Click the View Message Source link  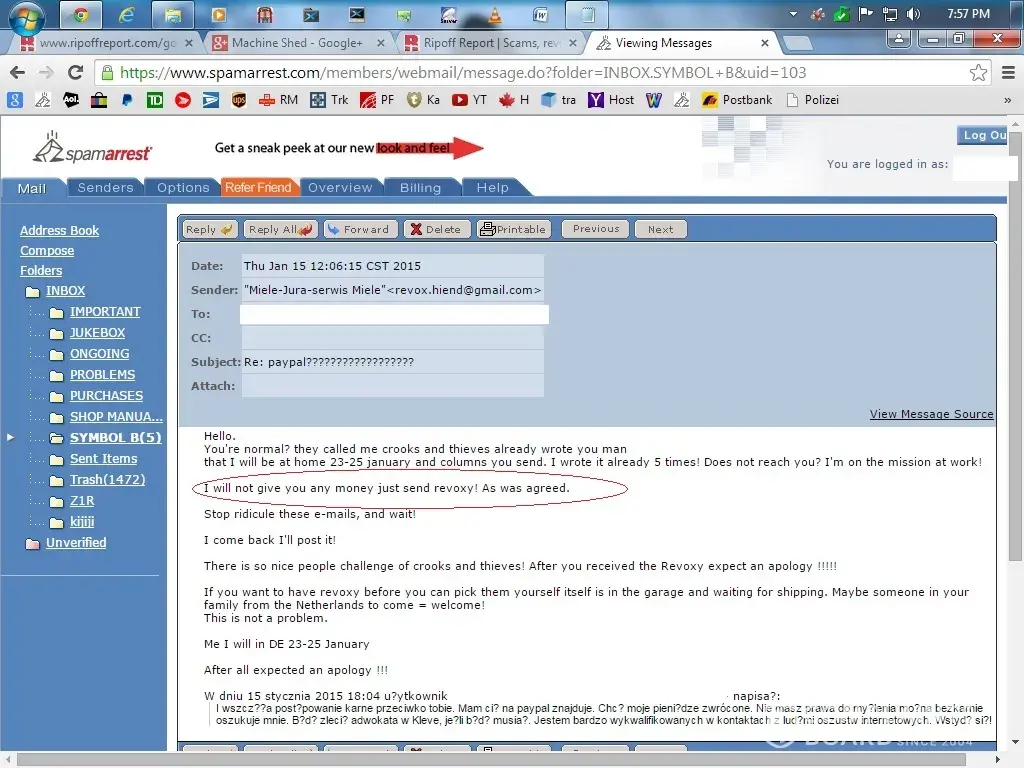931,414
